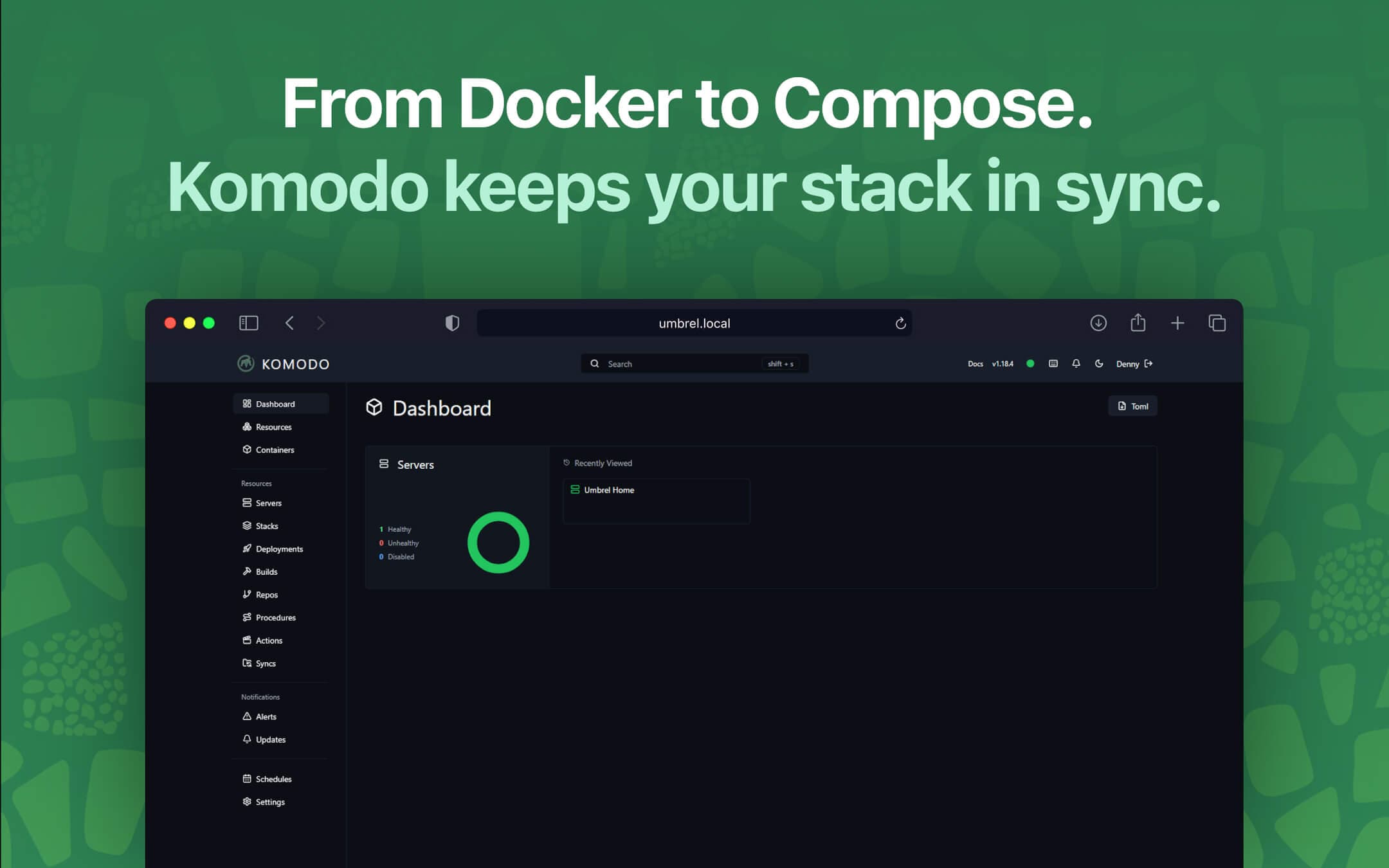Open the Syncs sidebar item
Screen dimensions: 1389x868
click(265, 664)
